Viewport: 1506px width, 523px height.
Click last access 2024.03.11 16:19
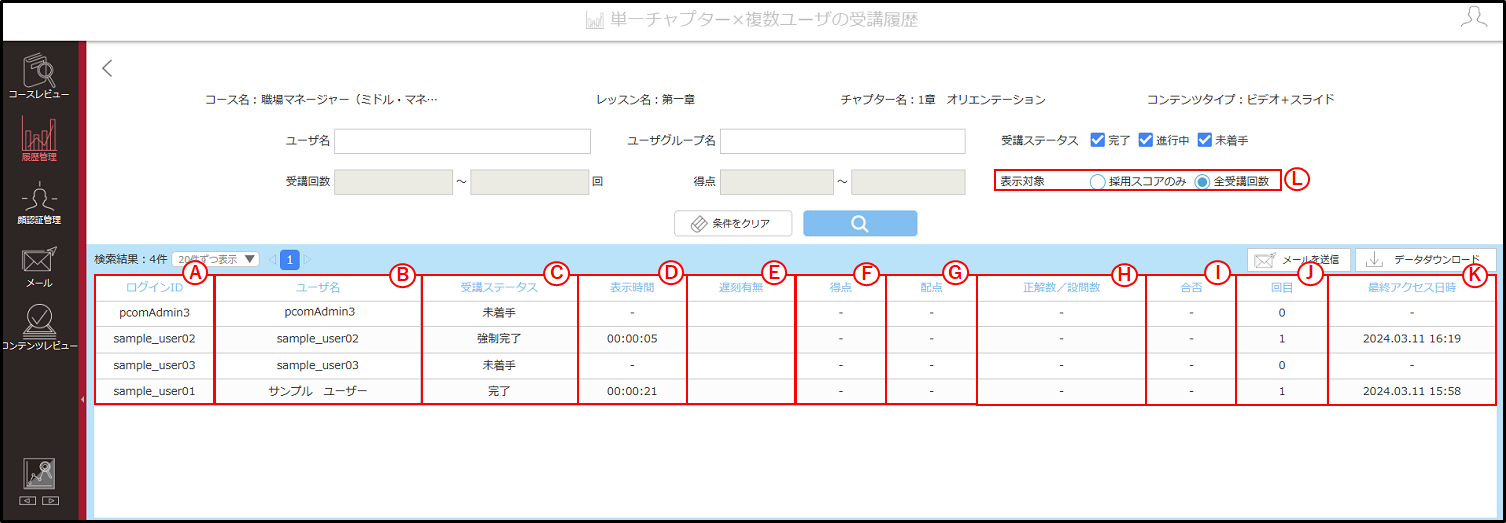point(1412,338)
